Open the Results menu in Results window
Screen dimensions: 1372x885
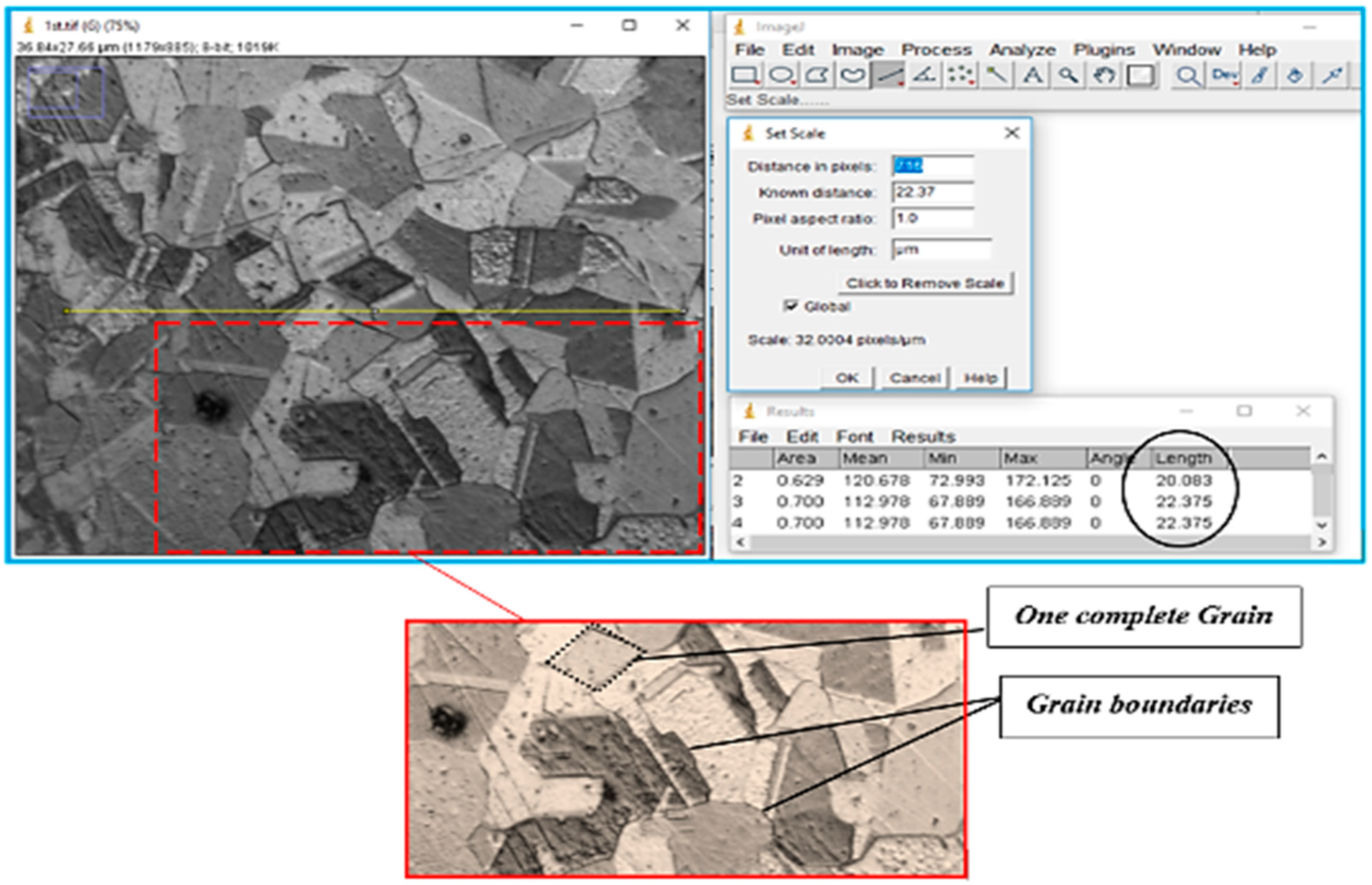(924, 436)
